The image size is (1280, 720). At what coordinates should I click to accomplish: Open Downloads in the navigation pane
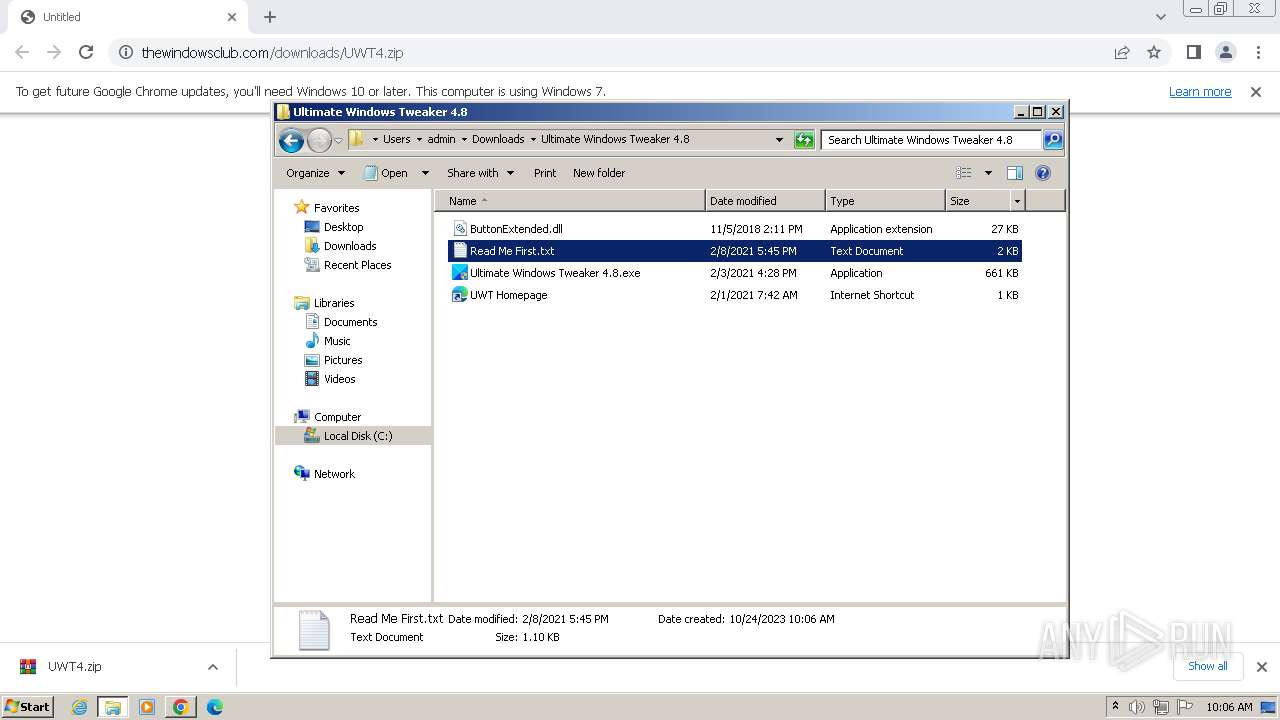click(349, 246)
